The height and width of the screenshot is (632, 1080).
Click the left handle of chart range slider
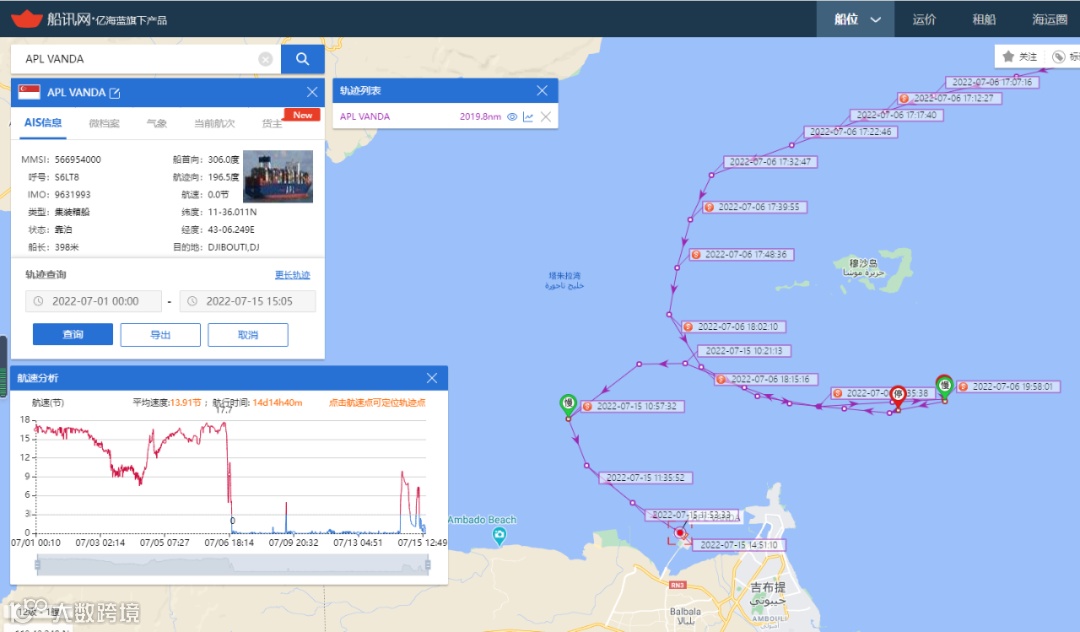tap(38, 565)
